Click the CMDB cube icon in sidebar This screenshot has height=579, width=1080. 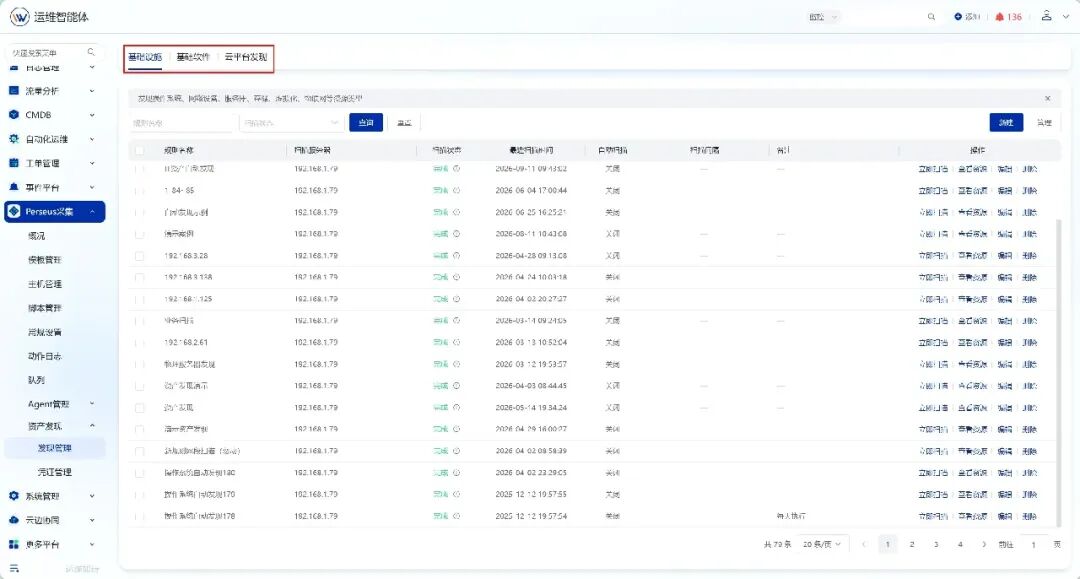(14, 115)
